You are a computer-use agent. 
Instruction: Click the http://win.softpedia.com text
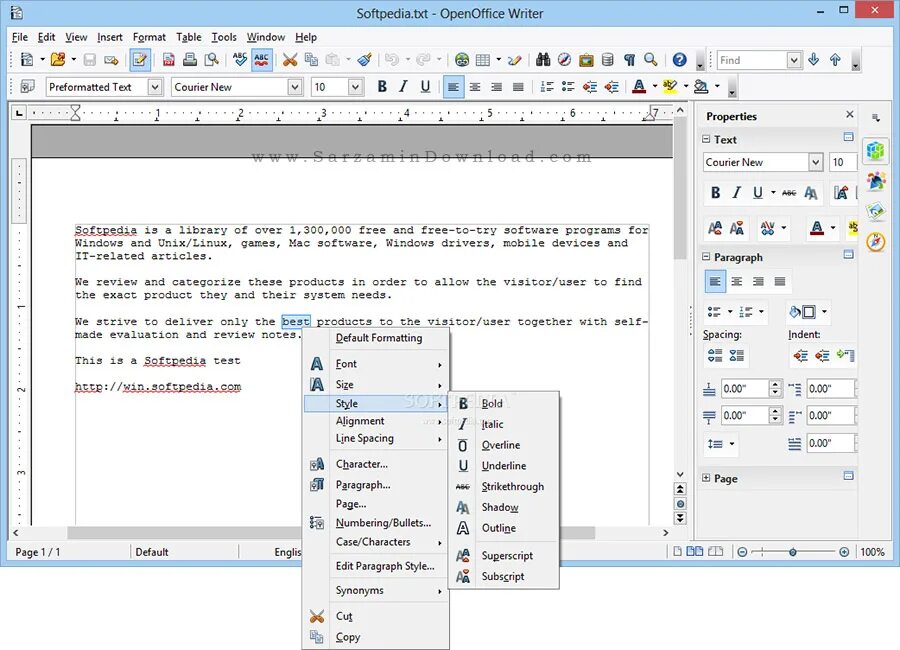click(158, 386)
